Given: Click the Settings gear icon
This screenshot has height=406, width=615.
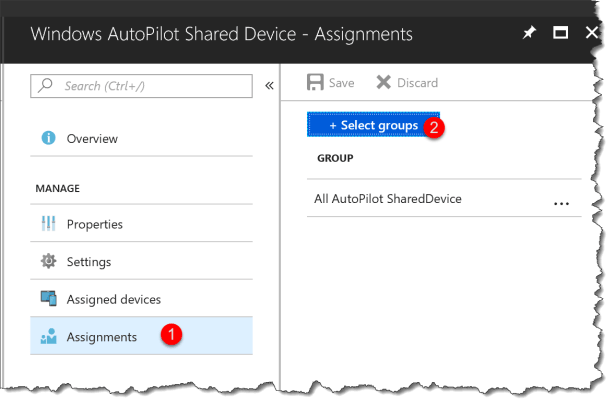Looking at the screenshot, I should tap(47, 261).
